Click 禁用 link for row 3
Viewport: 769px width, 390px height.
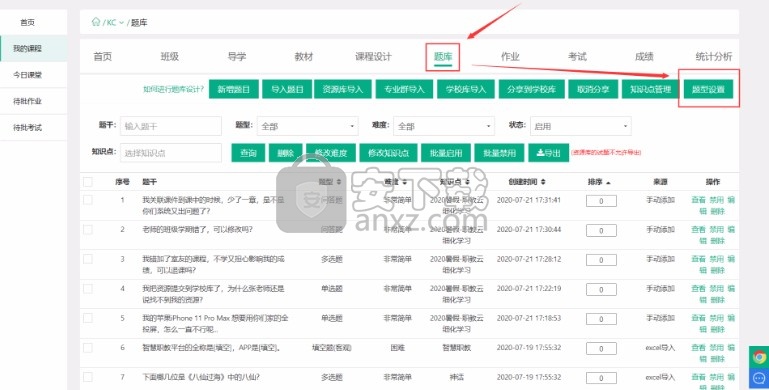(x=717, y=259)
